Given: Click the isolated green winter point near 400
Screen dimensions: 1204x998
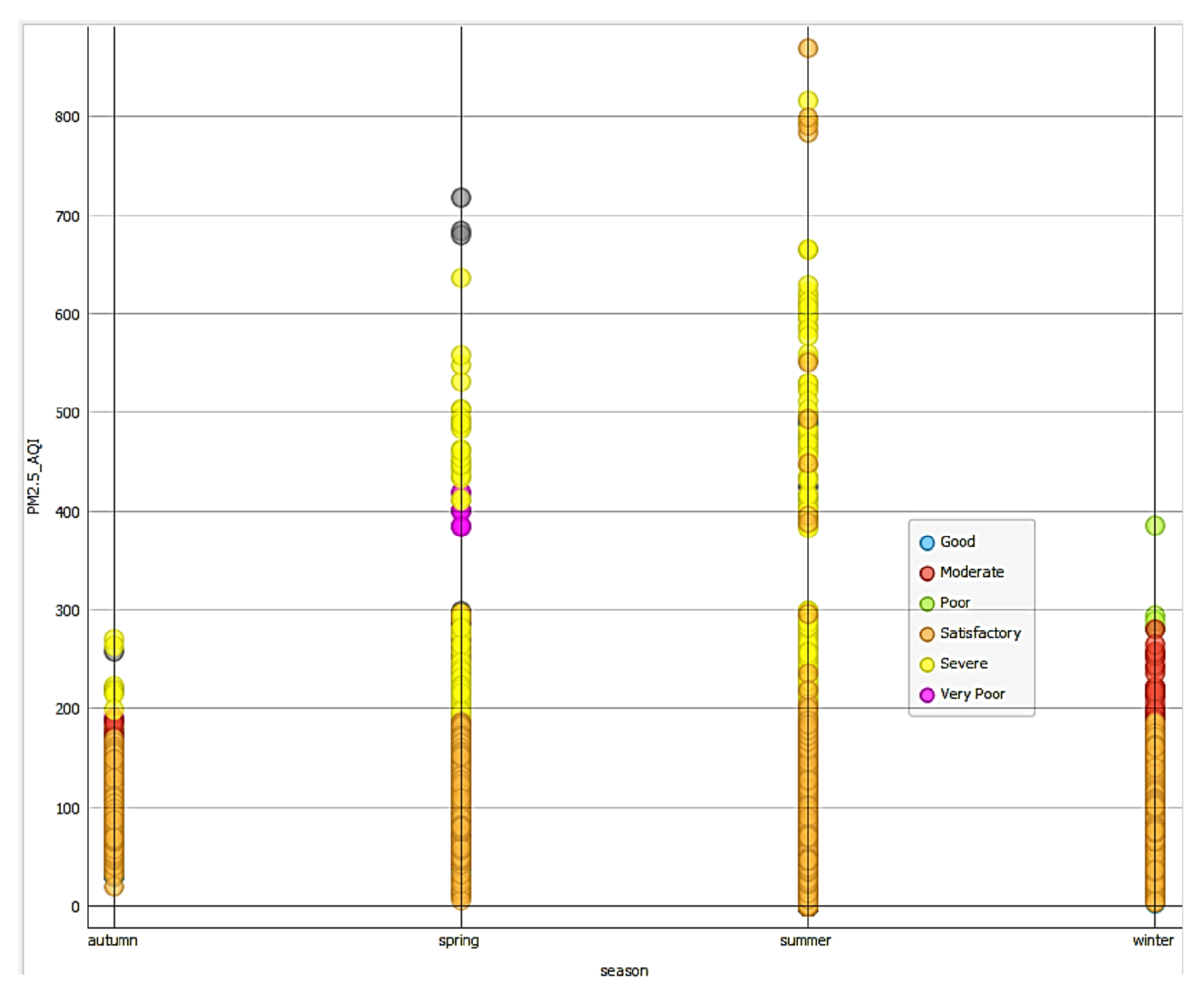Looking at the screenshot, I should (1154, 526).
